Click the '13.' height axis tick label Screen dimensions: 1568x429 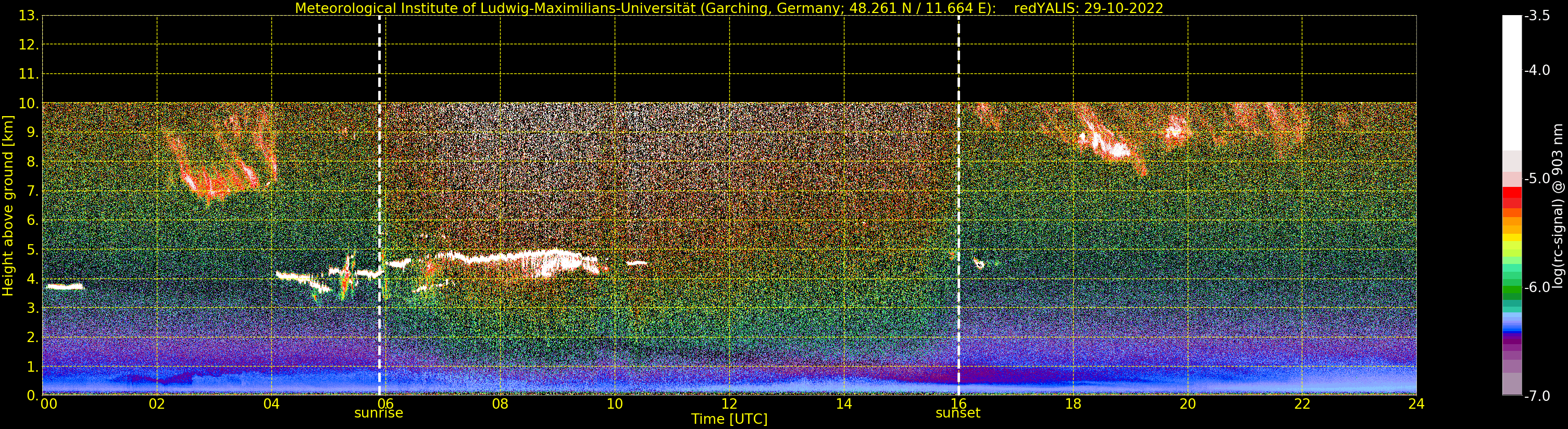click(x=29, y=16)
